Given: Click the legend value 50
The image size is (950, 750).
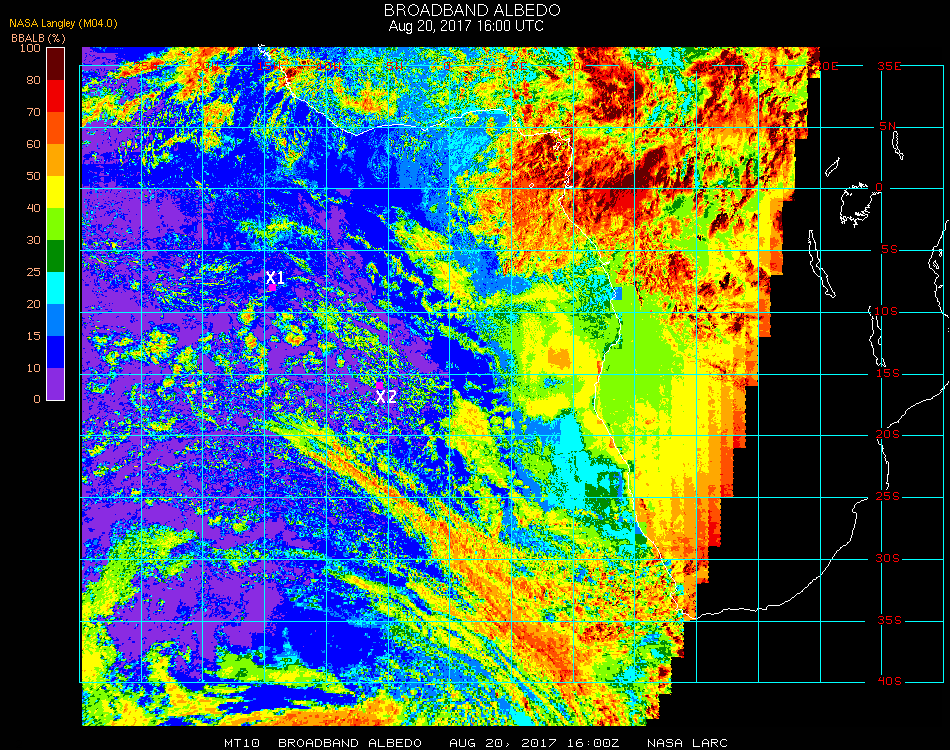Looking at the screenshot, I should pos(33,176).
